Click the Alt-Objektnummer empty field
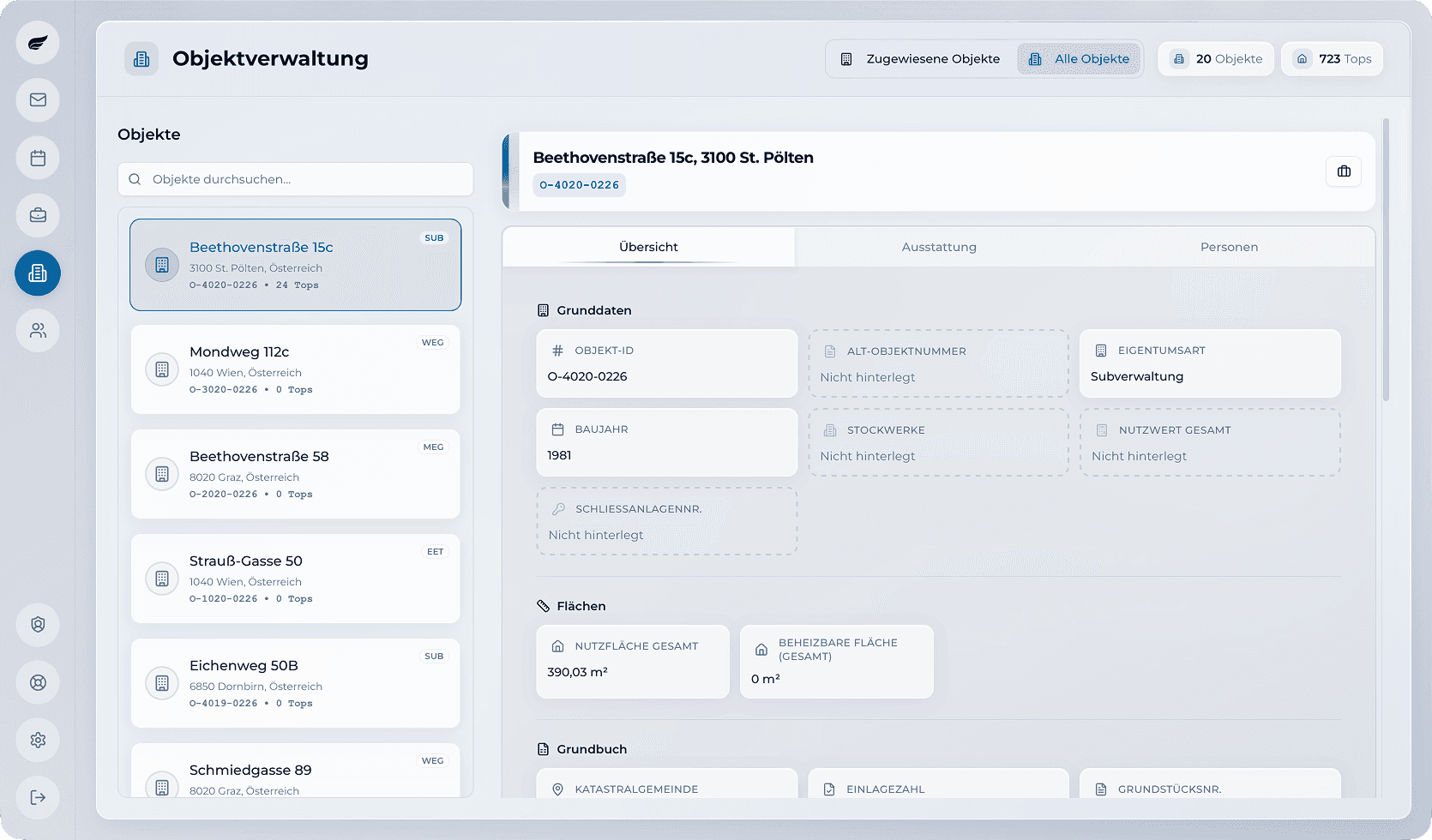 click(939, 363)
